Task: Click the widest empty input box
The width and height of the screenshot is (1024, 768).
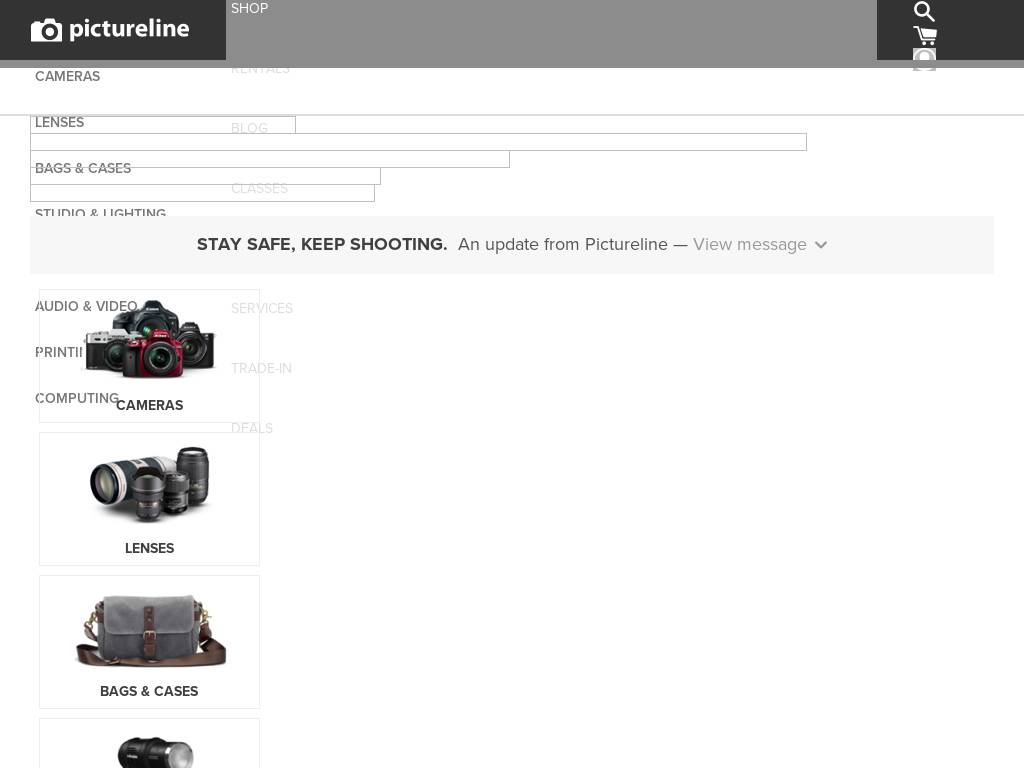Action: point(418,142)
